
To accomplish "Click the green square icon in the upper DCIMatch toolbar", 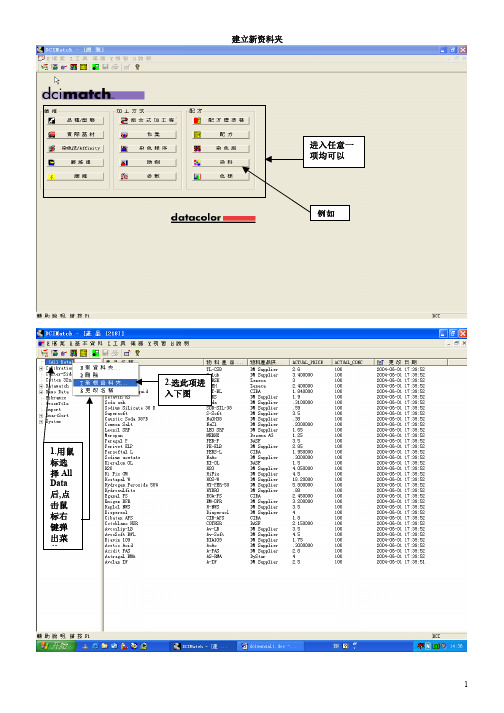I will (96, 67).
